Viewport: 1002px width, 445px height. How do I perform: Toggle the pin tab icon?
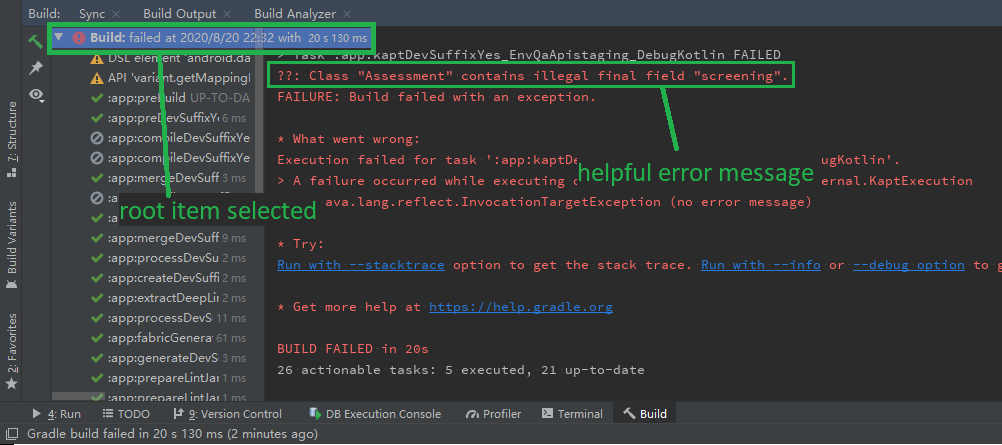coord(36,68)
